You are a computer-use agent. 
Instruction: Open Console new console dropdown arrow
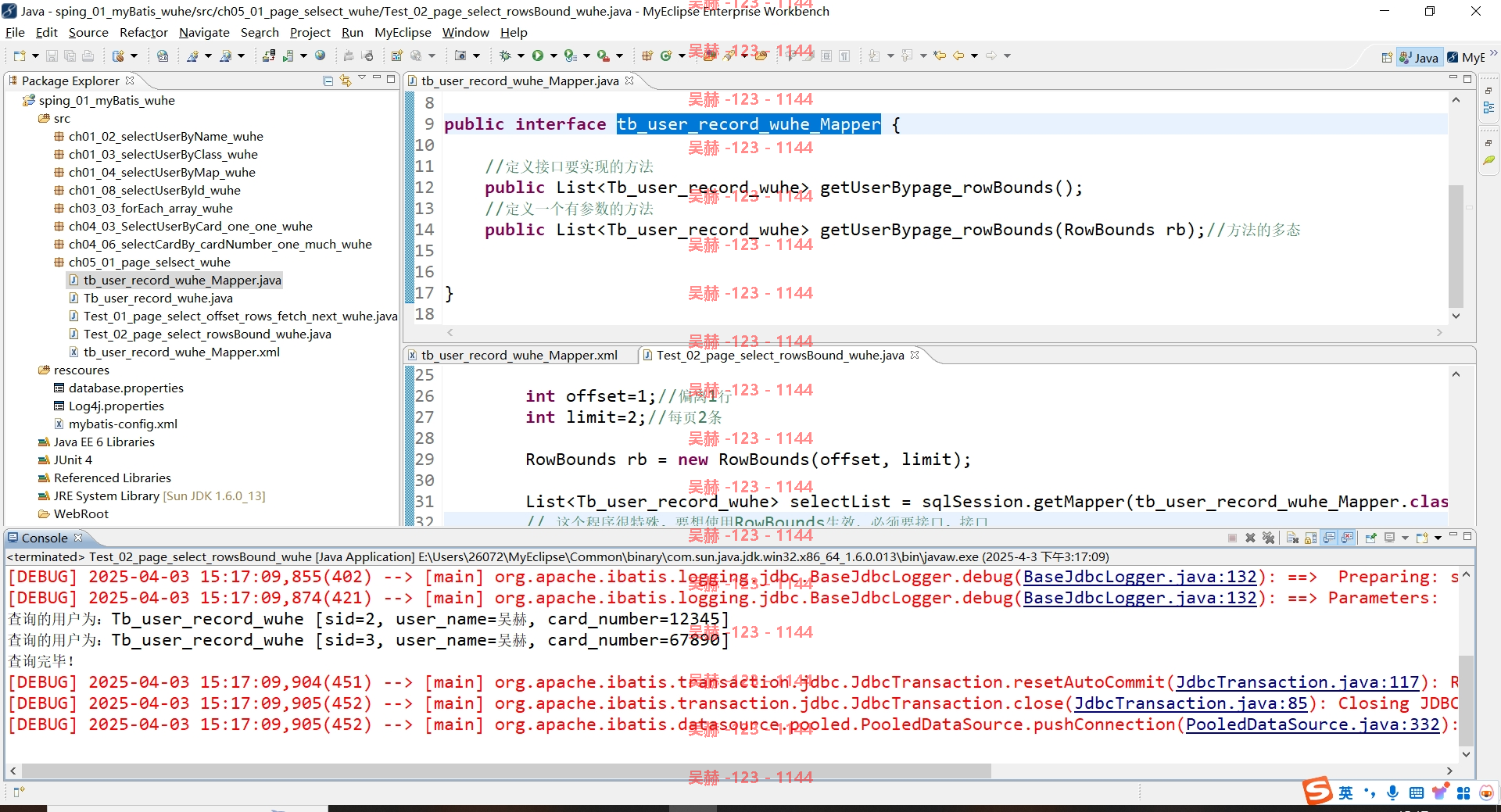1438,538
